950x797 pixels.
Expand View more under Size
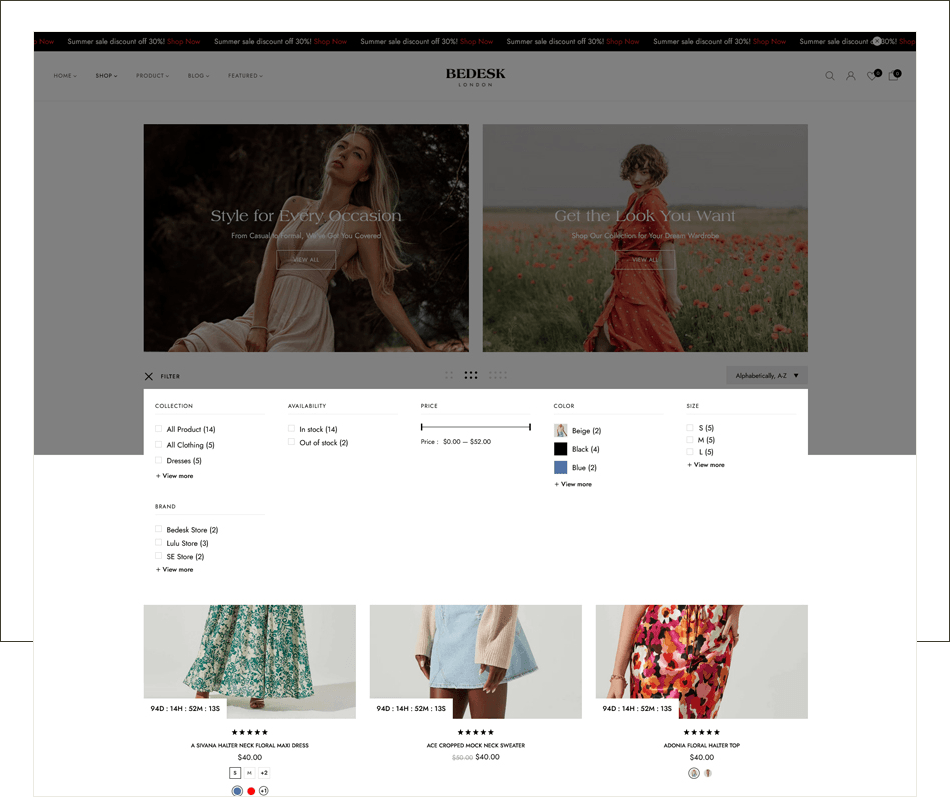(x=706, y=465)
